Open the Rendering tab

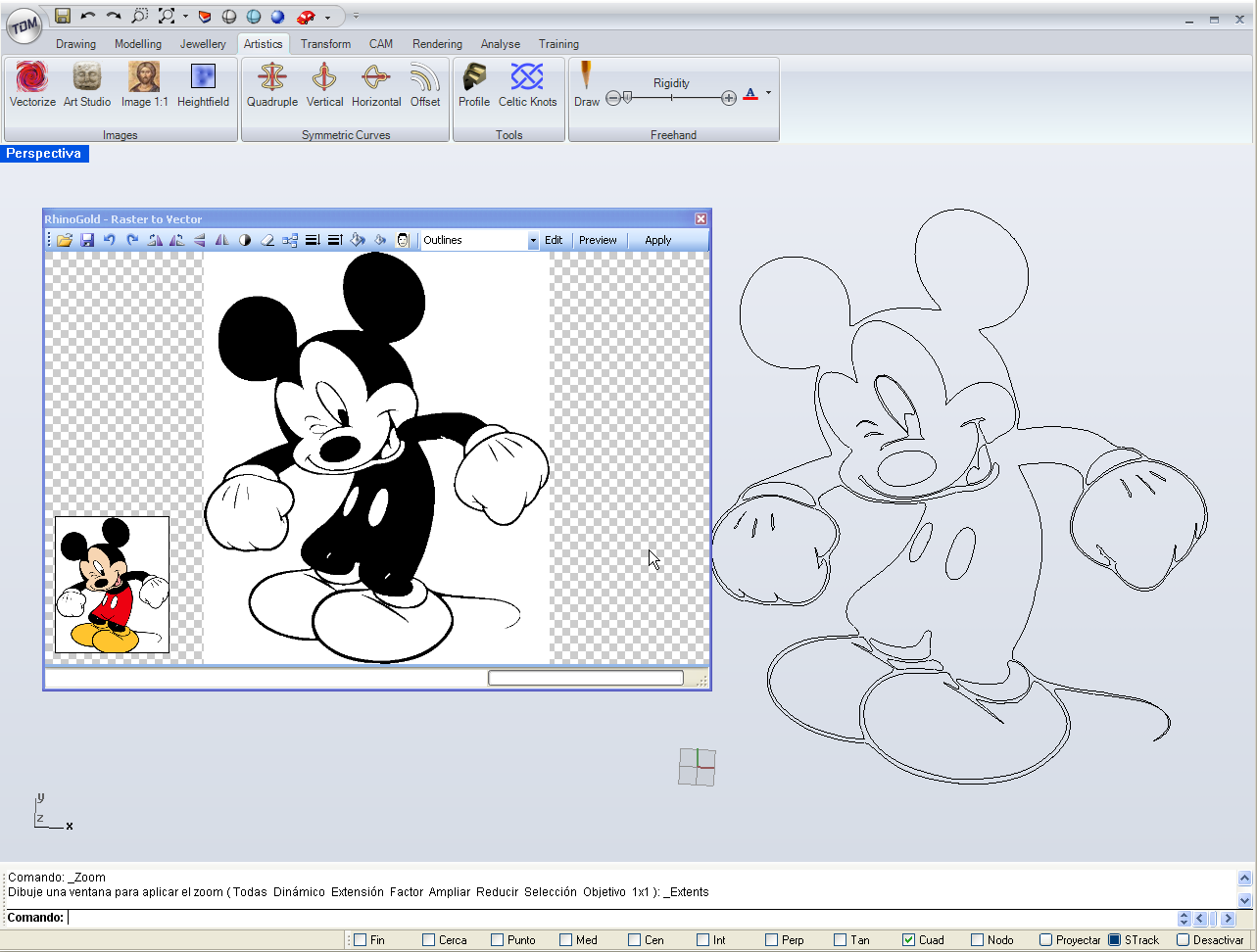coord(437,44)
